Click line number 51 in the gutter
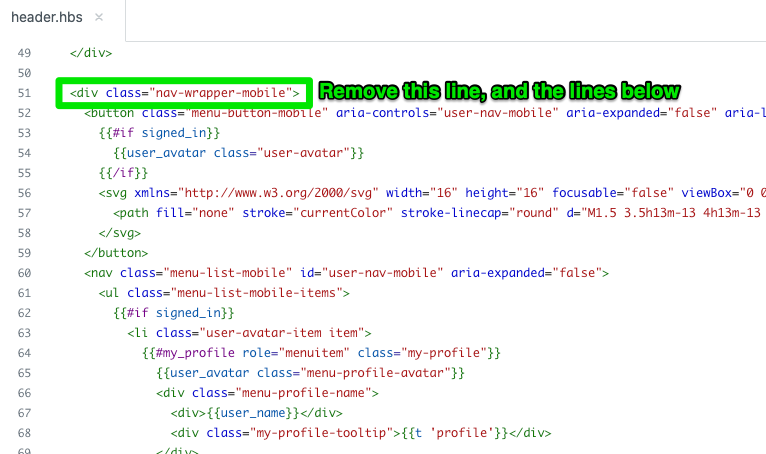The width and height of the screenshot is (766, 454). (x=24, y=93)
